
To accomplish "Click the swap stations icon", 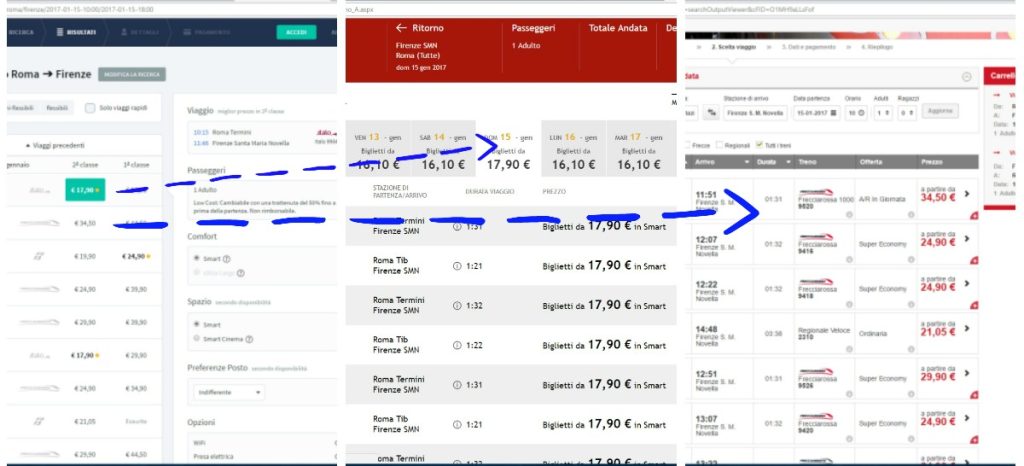I will coord(713,113).
